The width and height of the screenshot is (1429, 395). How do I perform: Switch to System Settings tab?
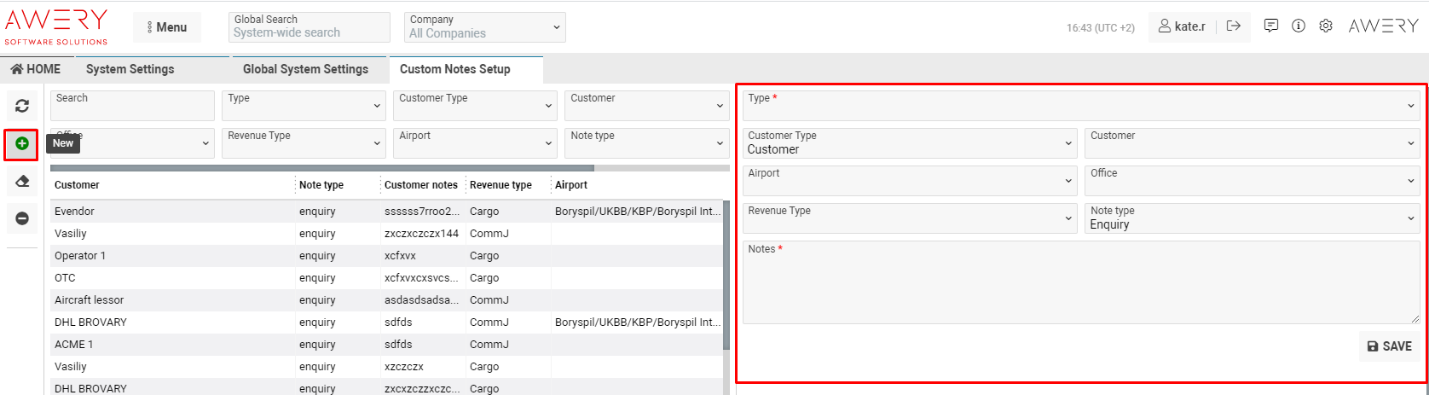pos(130,69)
